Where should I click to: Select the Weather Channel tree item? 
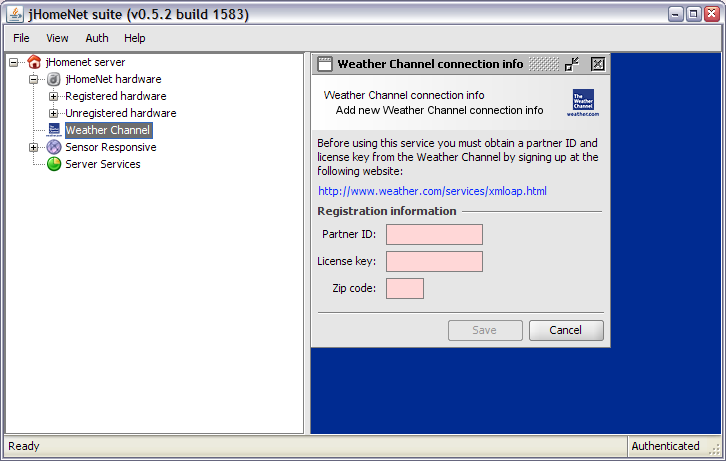(x=108, y=130)
